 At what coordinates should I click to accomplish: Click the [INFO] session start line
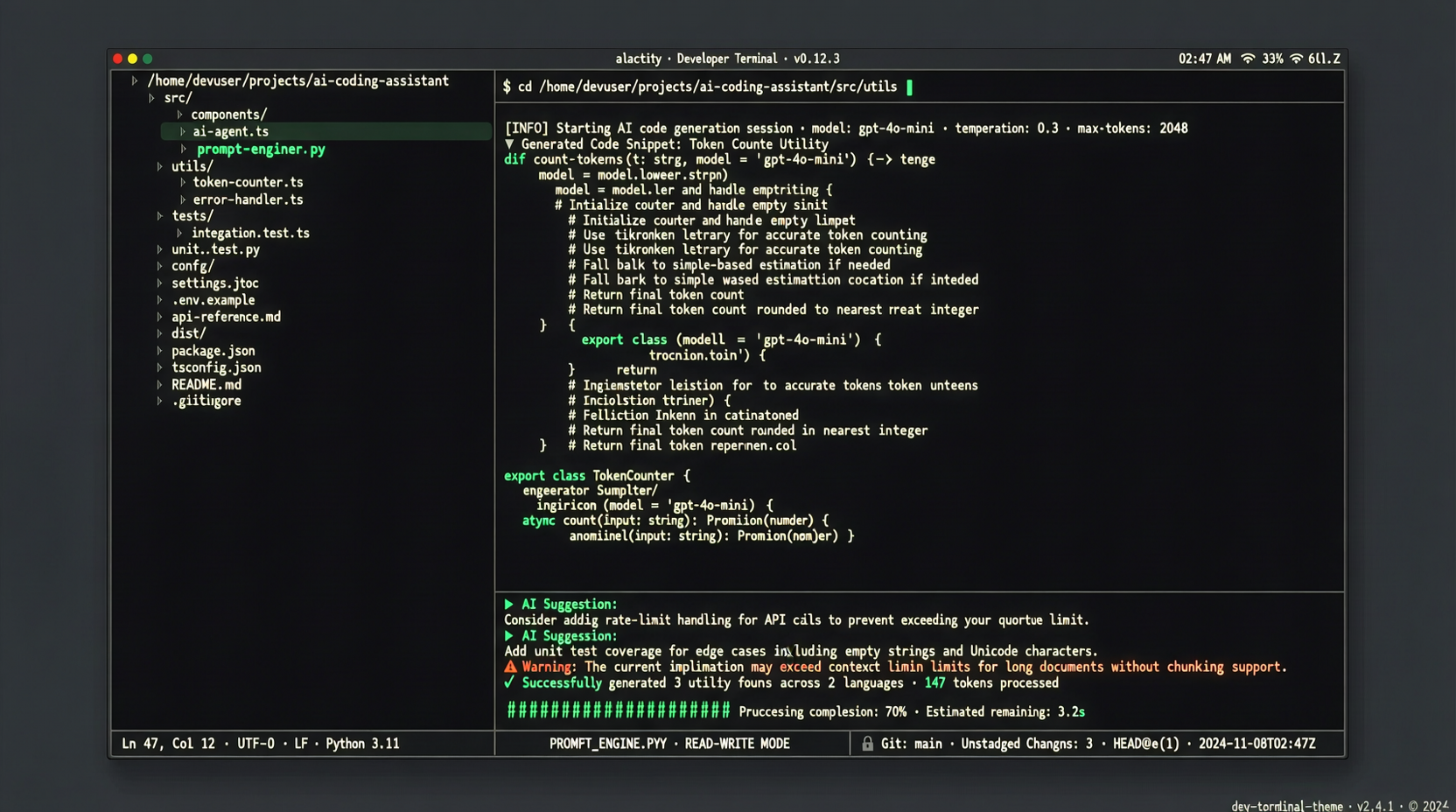[846, 129]
